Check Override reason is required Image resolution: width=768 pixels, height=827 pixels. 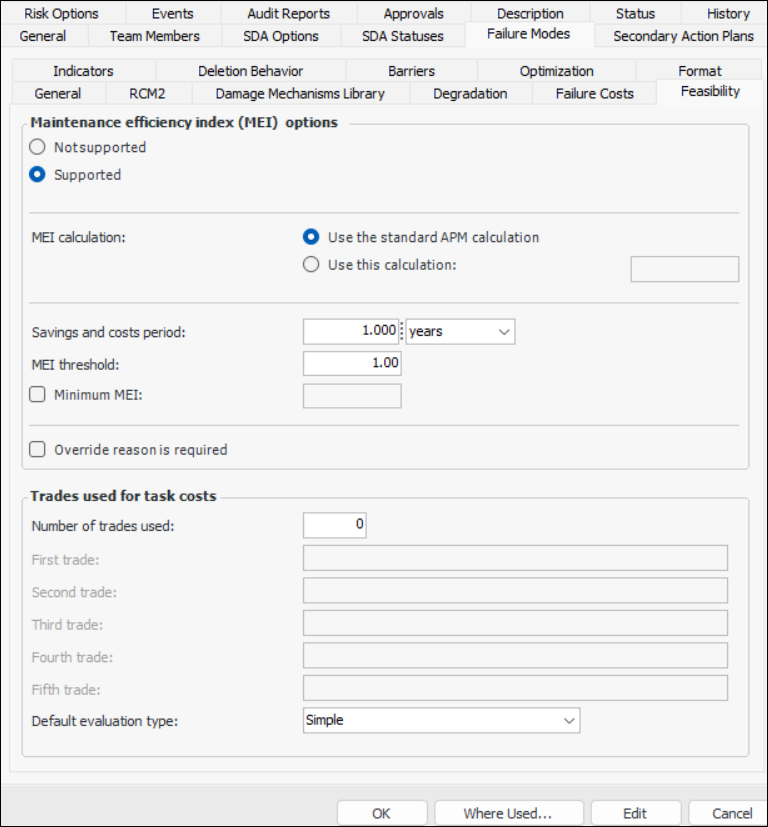(x=38, y=450)
